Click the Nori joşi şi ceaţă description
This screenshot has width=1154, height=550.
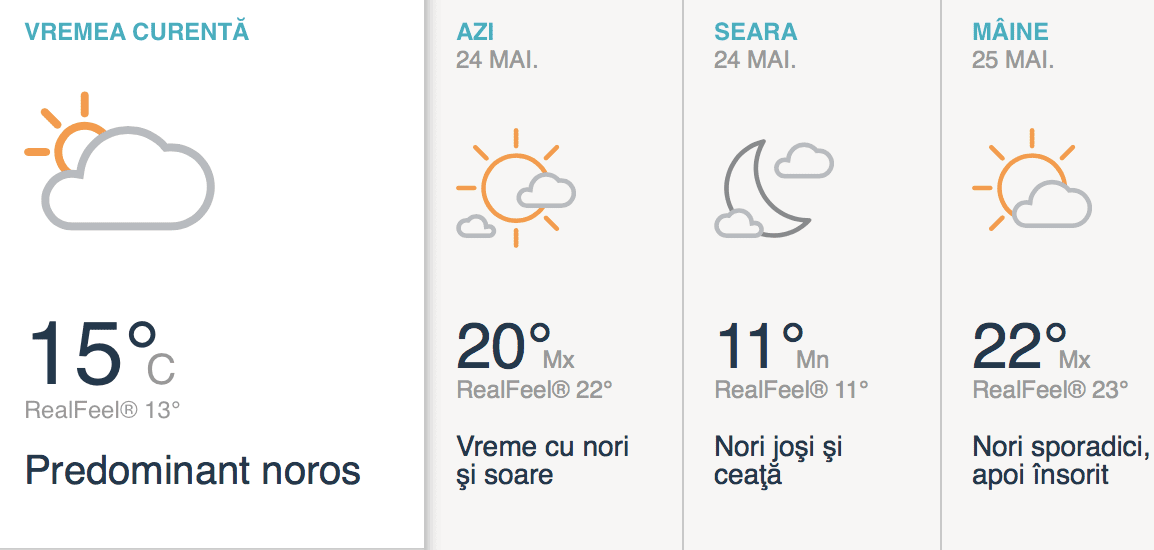click(x=778, y=459)
